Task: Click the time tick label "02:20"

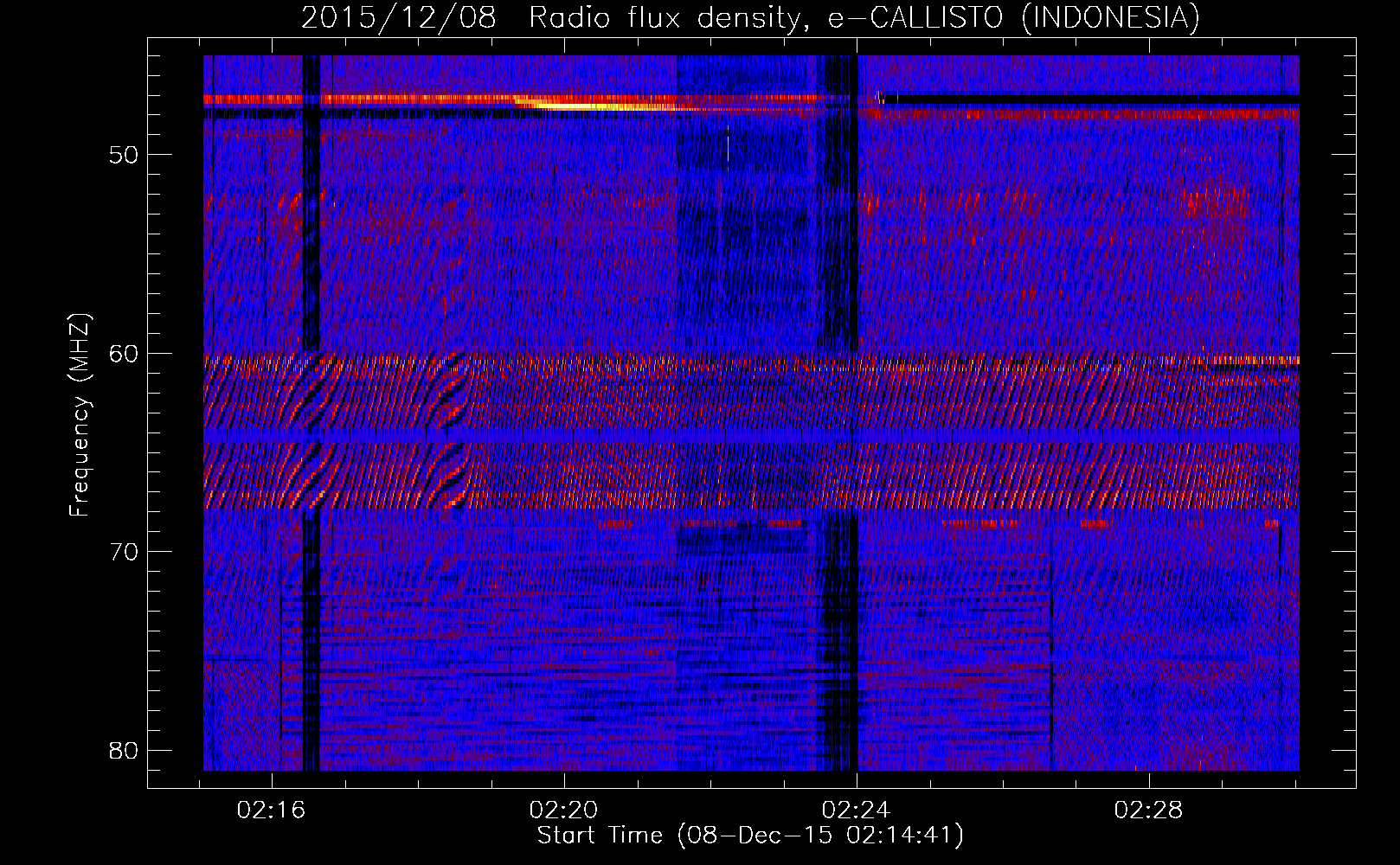Action: click(x=564, y=811)
